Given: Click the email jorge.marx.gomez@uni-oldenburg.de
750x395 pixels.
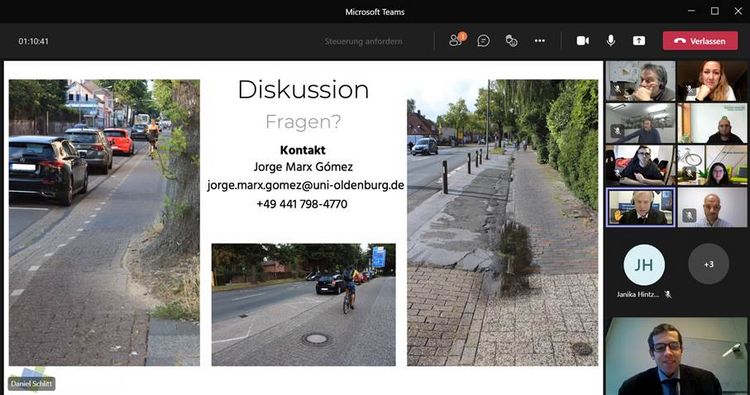Looking at the screenshot, I should [x=306, y=185].
